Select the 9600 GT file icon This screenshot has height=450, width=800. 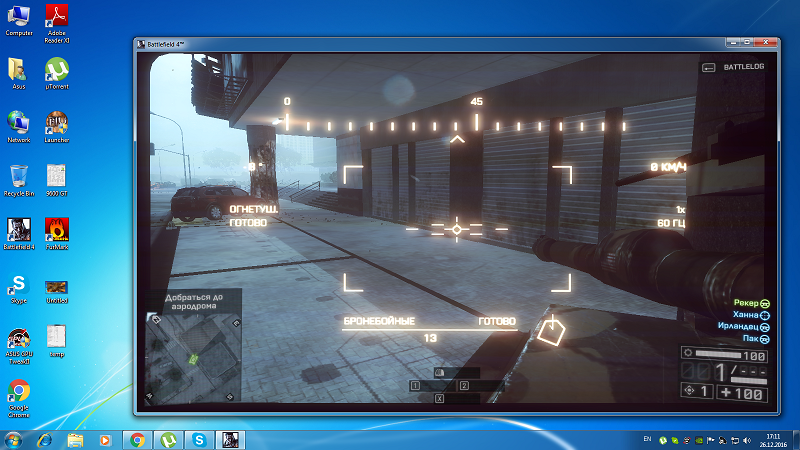coord(57,181)
